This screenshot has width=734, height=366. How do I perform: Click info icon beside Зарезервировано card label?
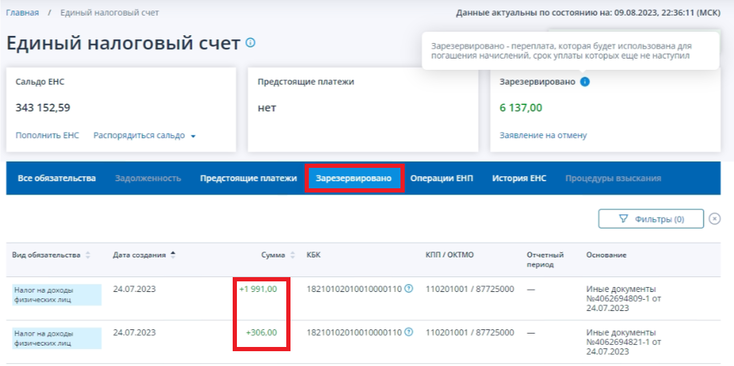(x=585, y=82)
